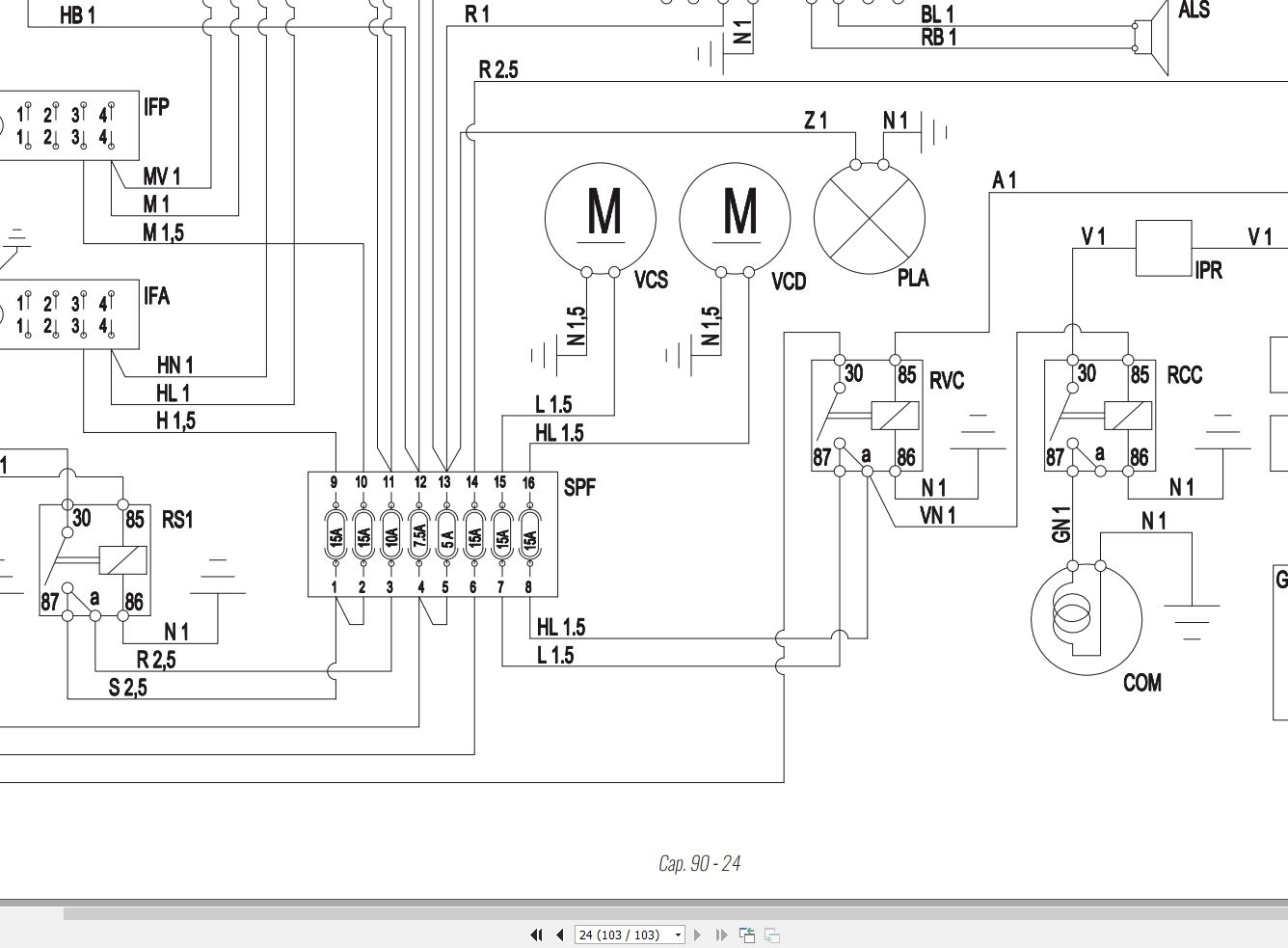Click the 'HN 1' wire label
The width and height of the screenshot is (1288, 948).
[175, 365]
